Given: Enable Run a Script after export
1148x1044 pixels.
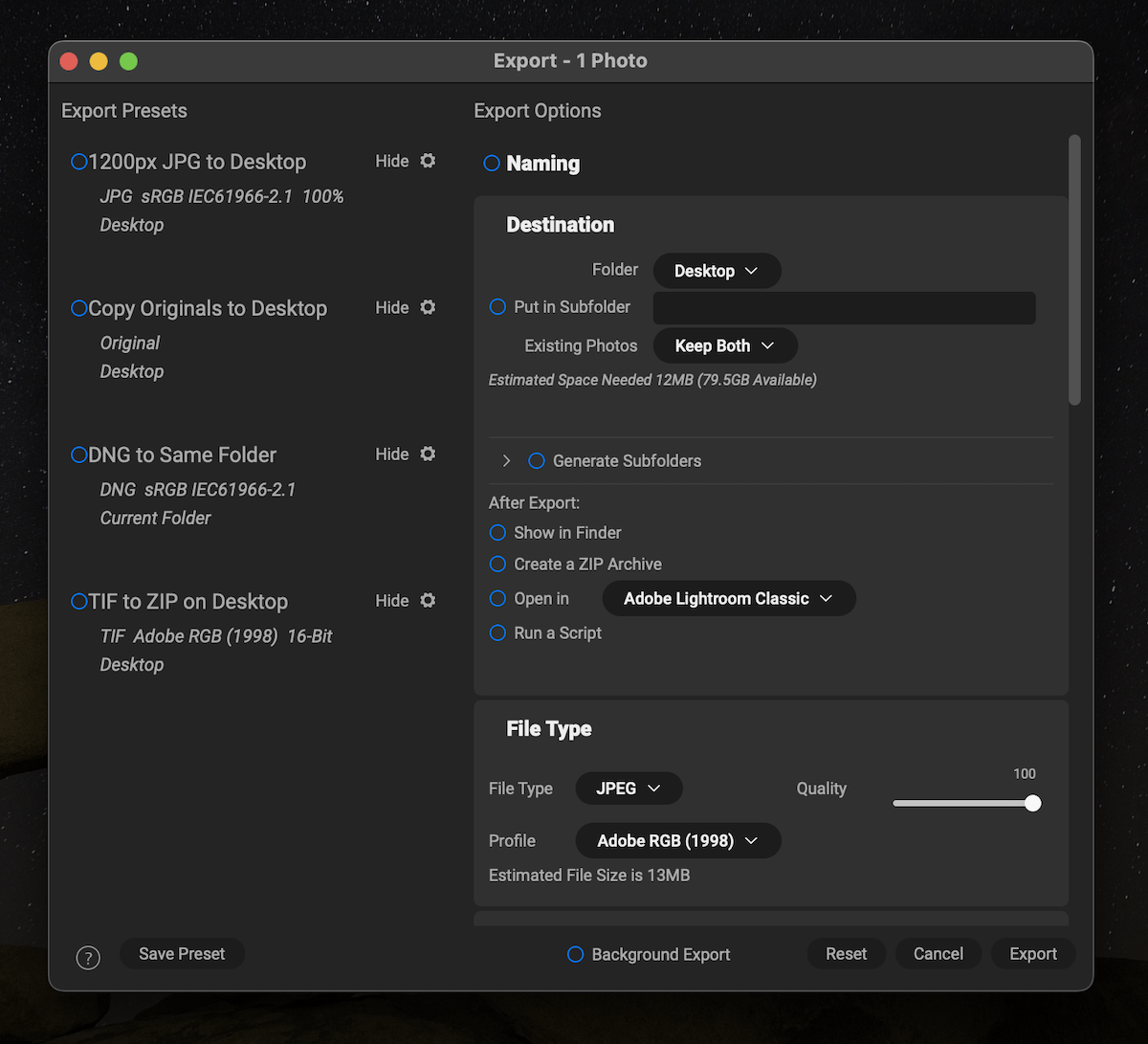Looking at the screenshot, I should click(497, 633).
